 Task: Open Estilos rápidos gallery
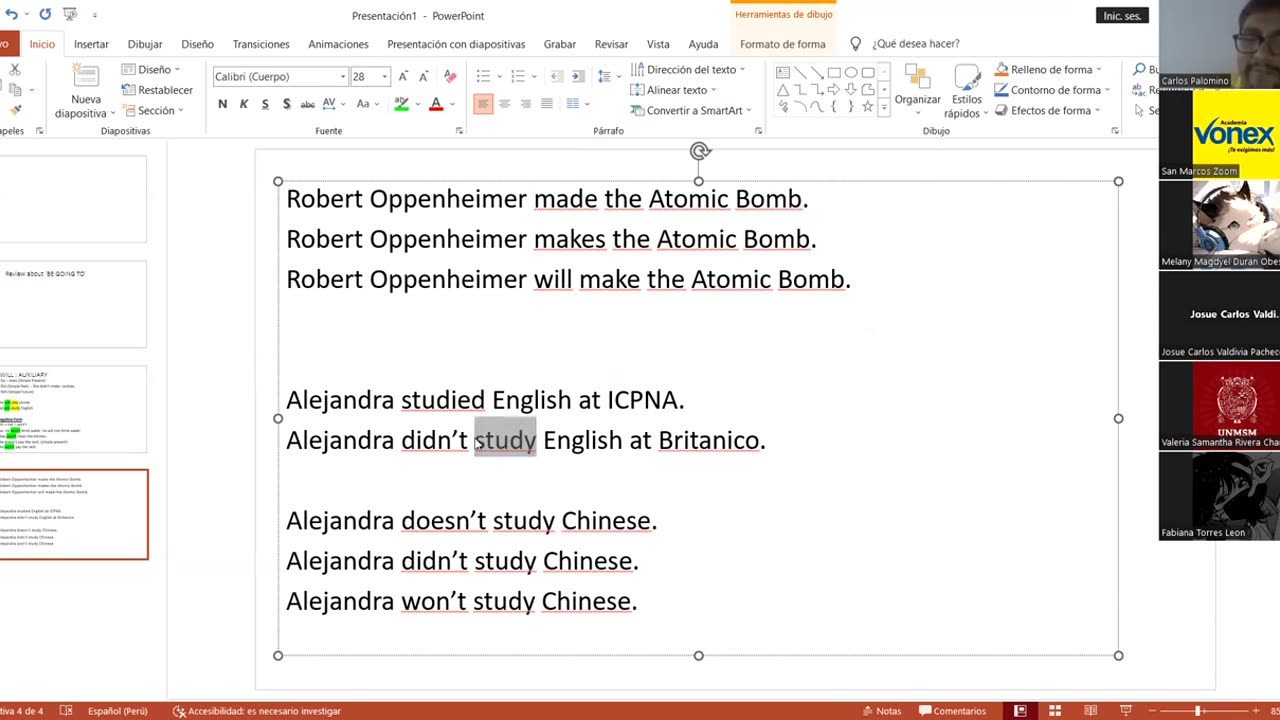967,91
